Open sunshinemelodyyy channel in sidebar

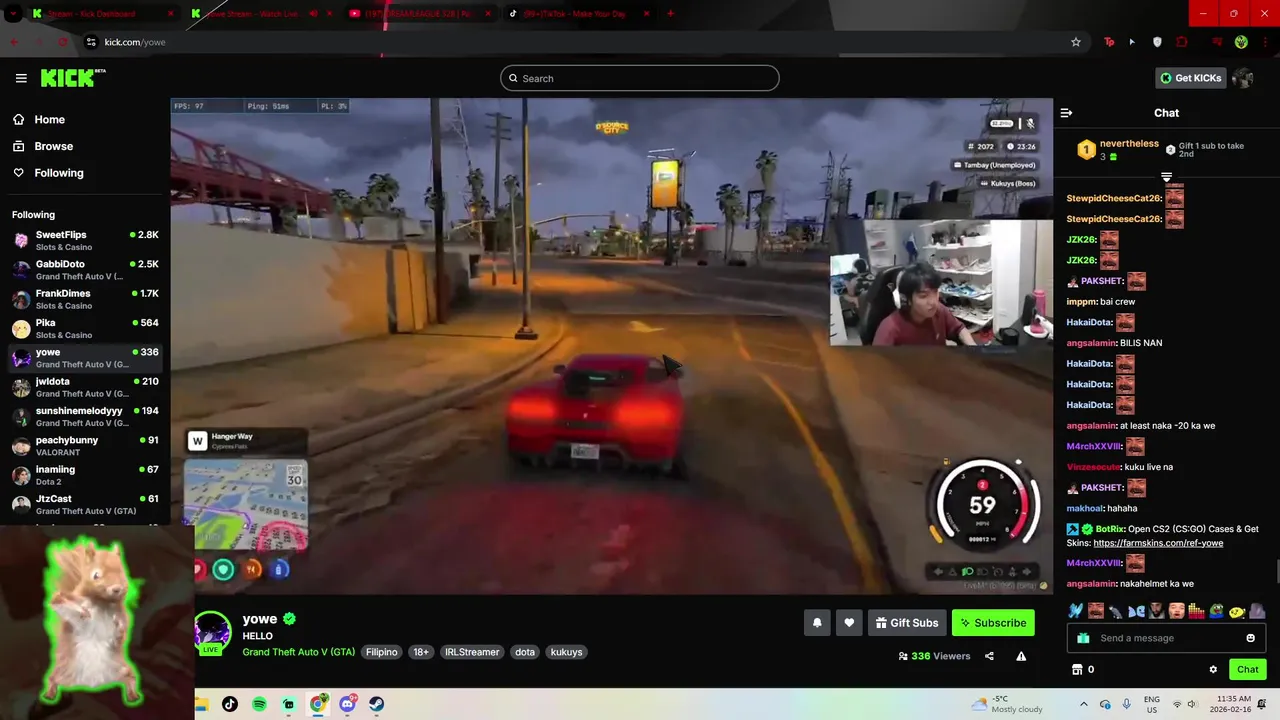tap(85, 416)
